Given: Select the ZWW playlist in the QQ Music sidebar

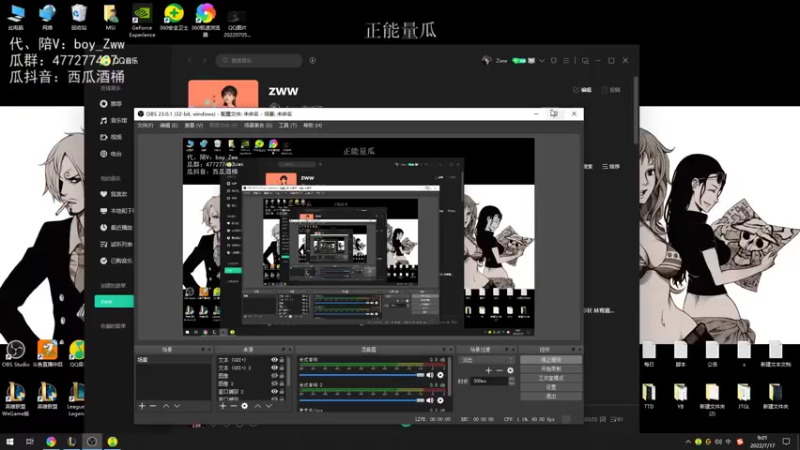Looking at the screenshot, I should (x=114, y=302).
